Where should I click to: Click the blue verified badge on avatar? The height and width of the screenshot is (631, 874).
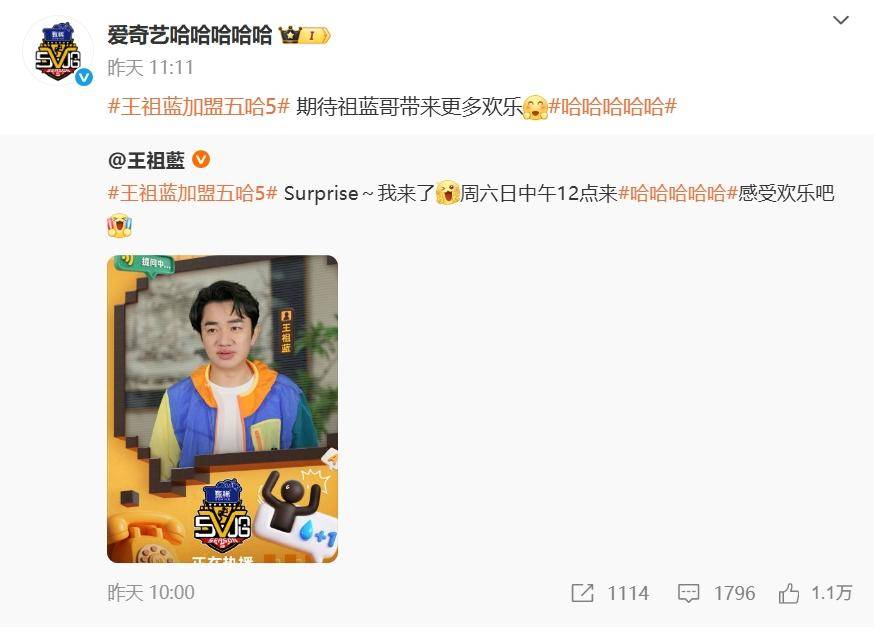coord(84,77)
